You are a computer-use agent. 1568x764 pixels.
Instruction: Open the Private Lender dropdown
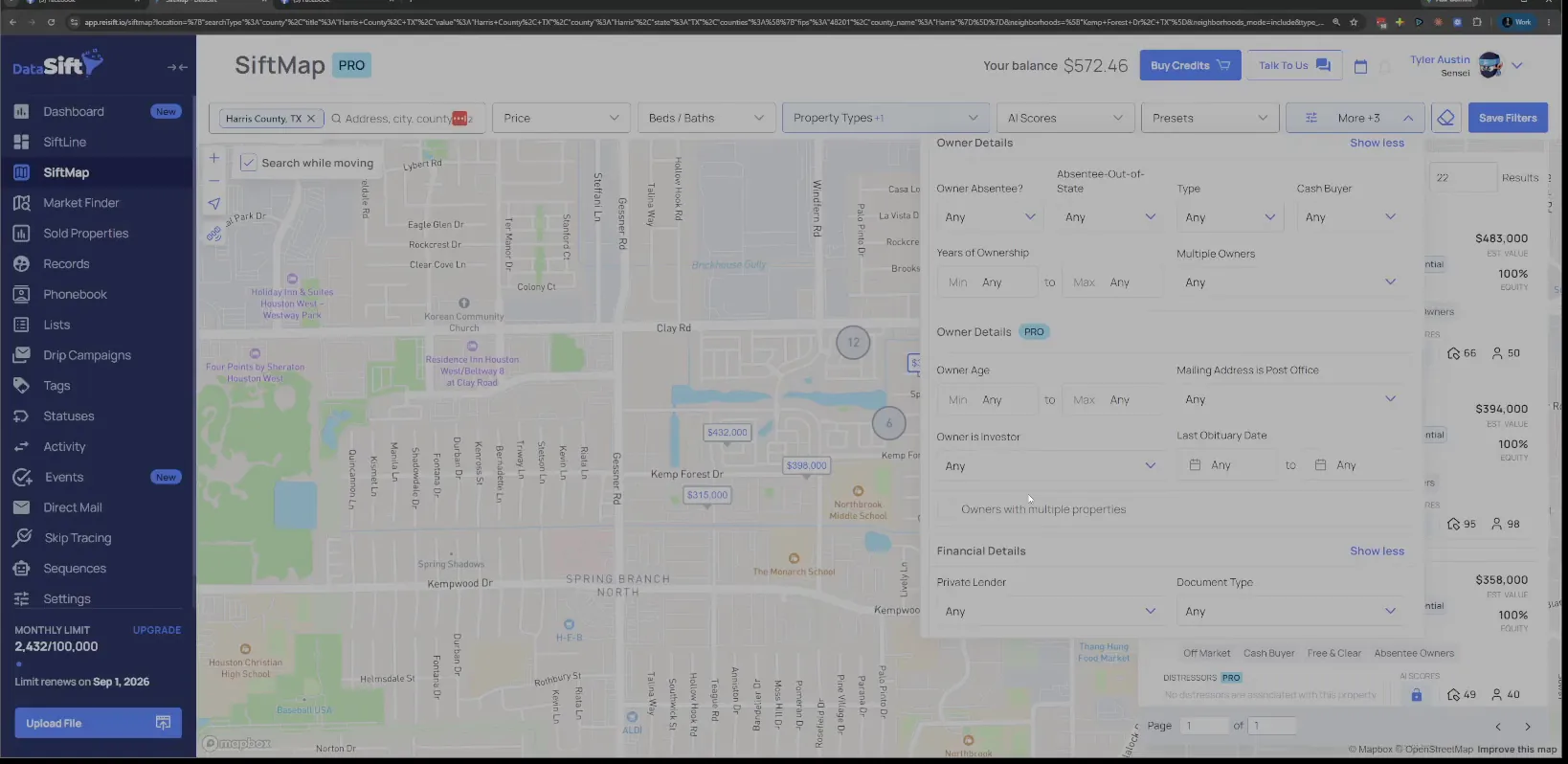1050,612
